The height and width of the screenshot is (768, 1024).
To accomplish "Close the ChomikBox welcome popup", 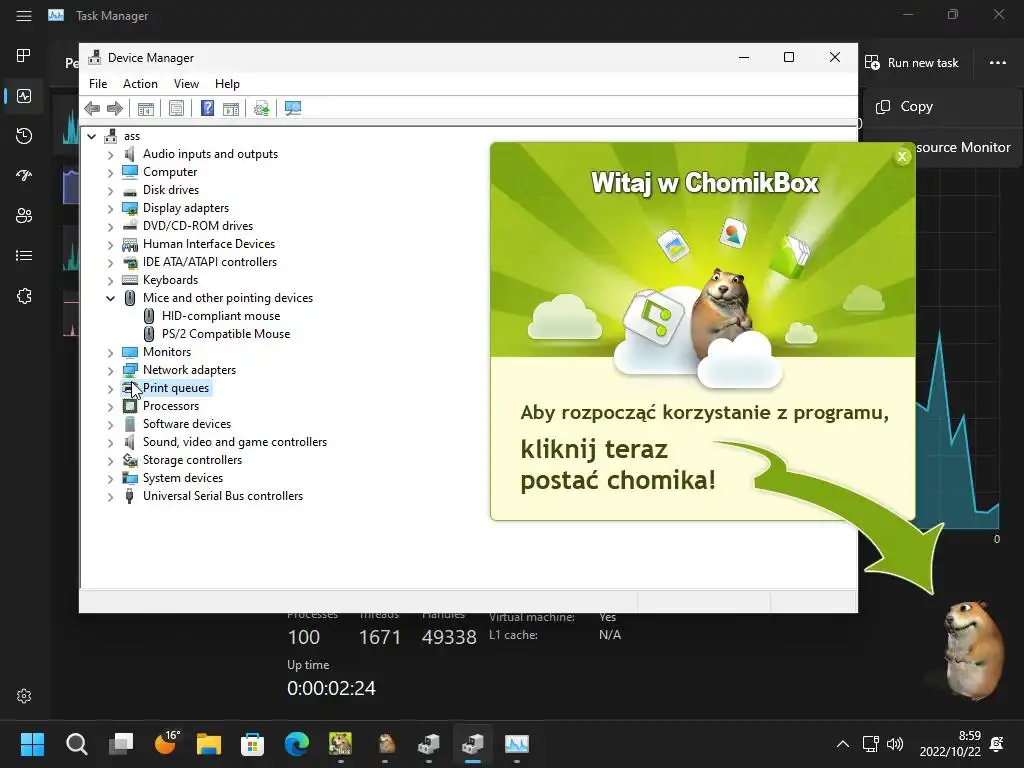I will tap(903, 157).
